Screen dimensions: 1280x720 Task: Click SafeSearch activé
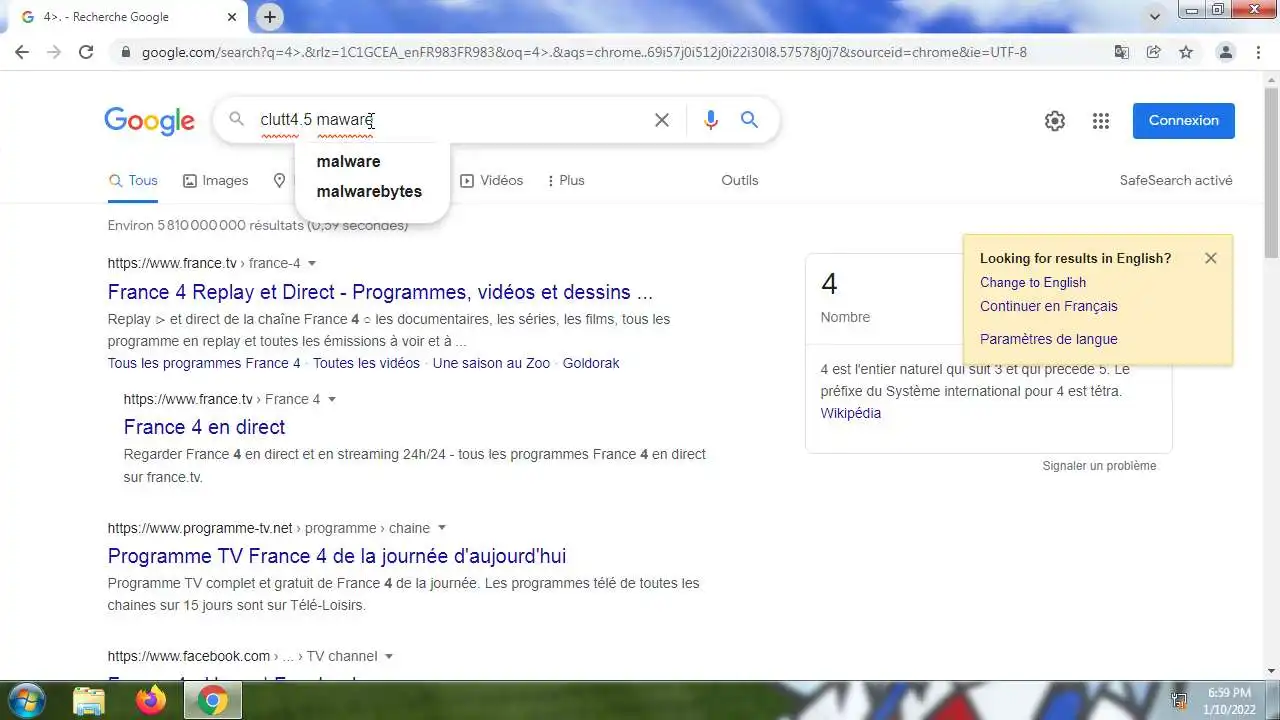[1176, 180]
